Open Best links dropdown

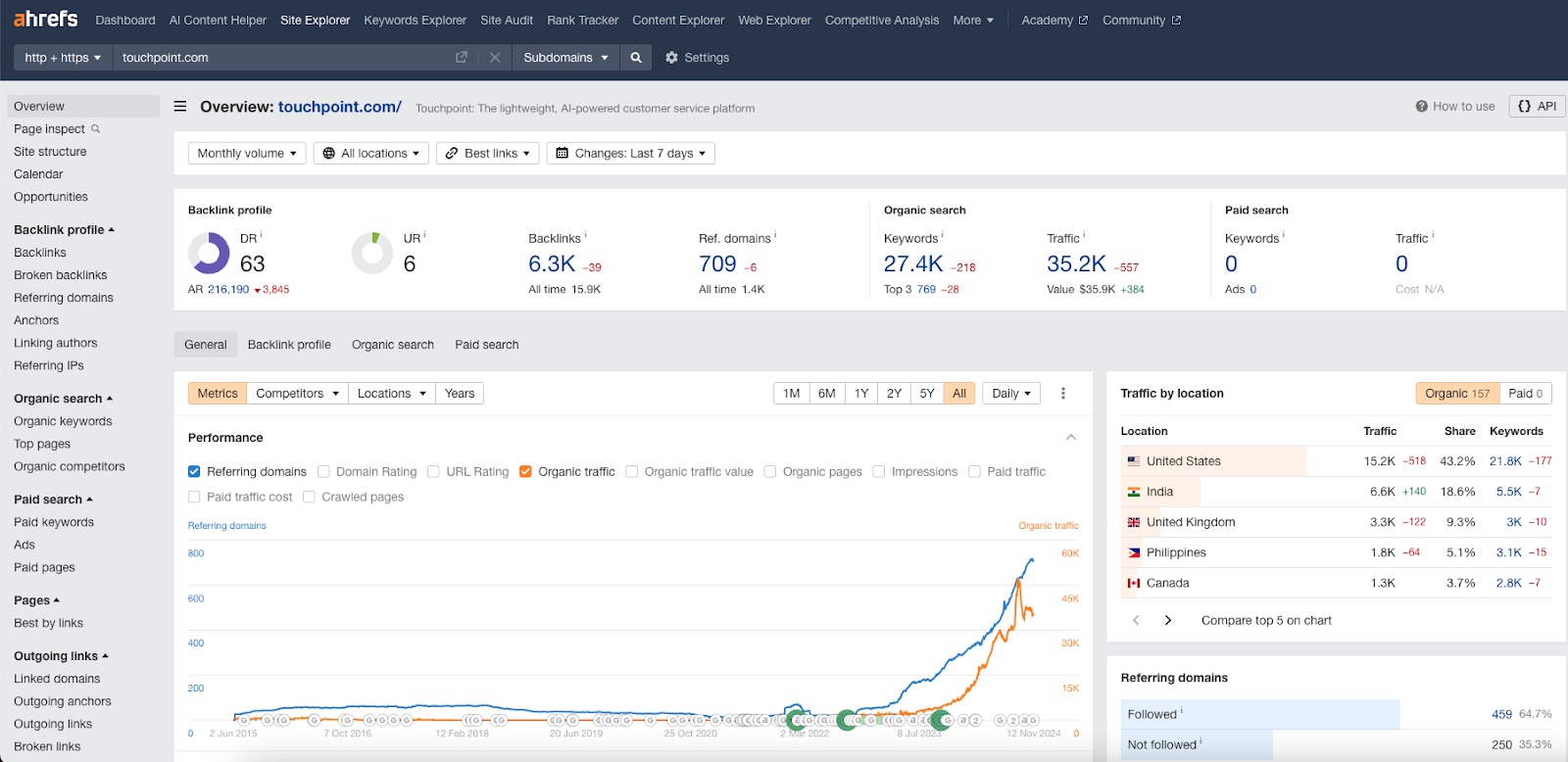[x=488, y=153]
